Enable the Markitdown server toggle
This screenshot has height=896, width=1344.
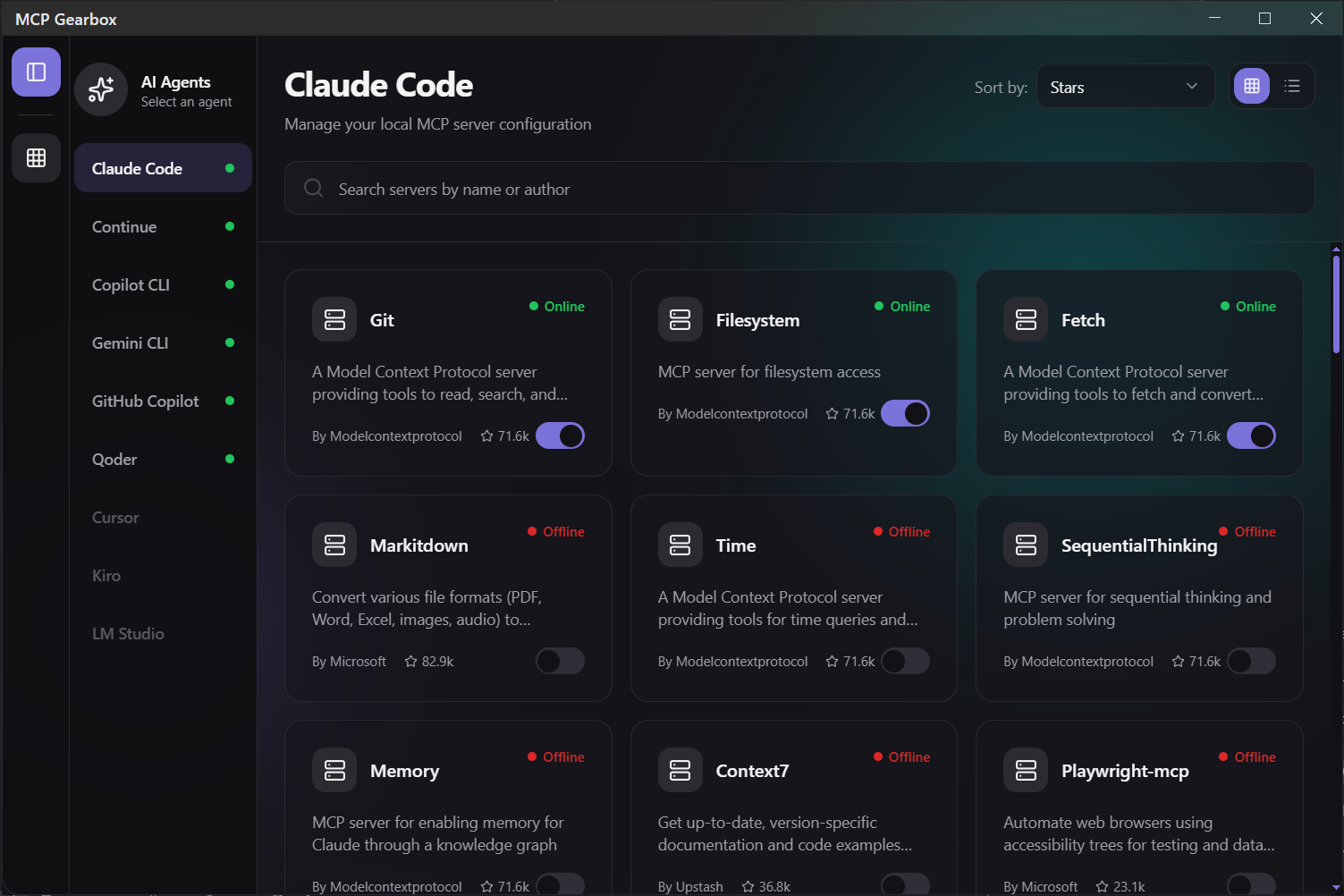click(560, 661)
